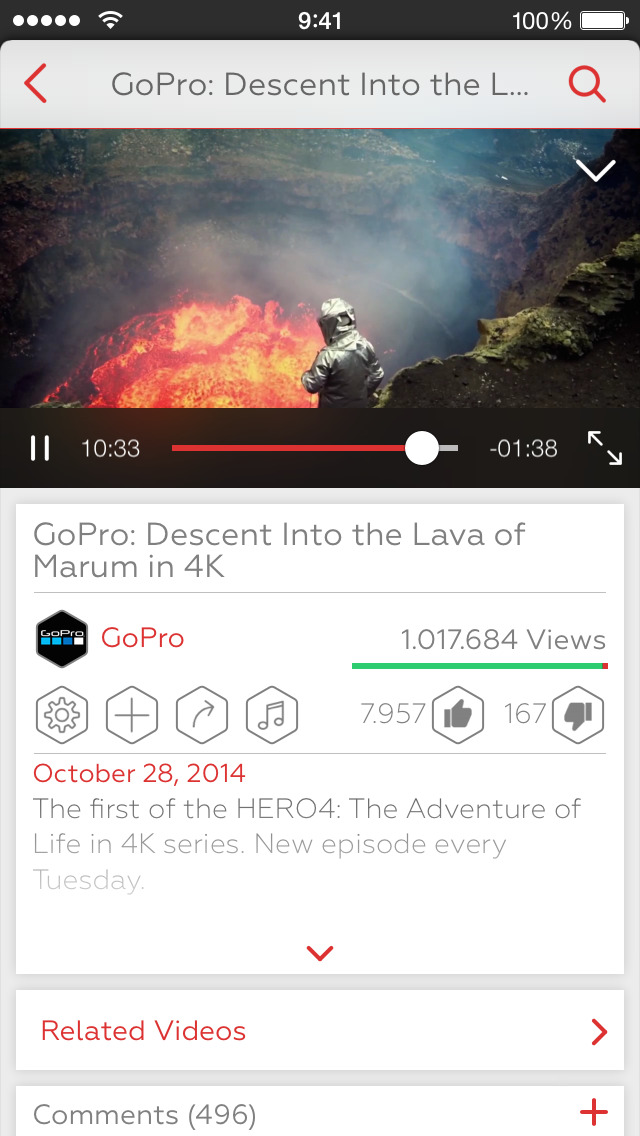Tap the hexagon music note icon
640x1136 pixels.
click(x=273, y=714)
